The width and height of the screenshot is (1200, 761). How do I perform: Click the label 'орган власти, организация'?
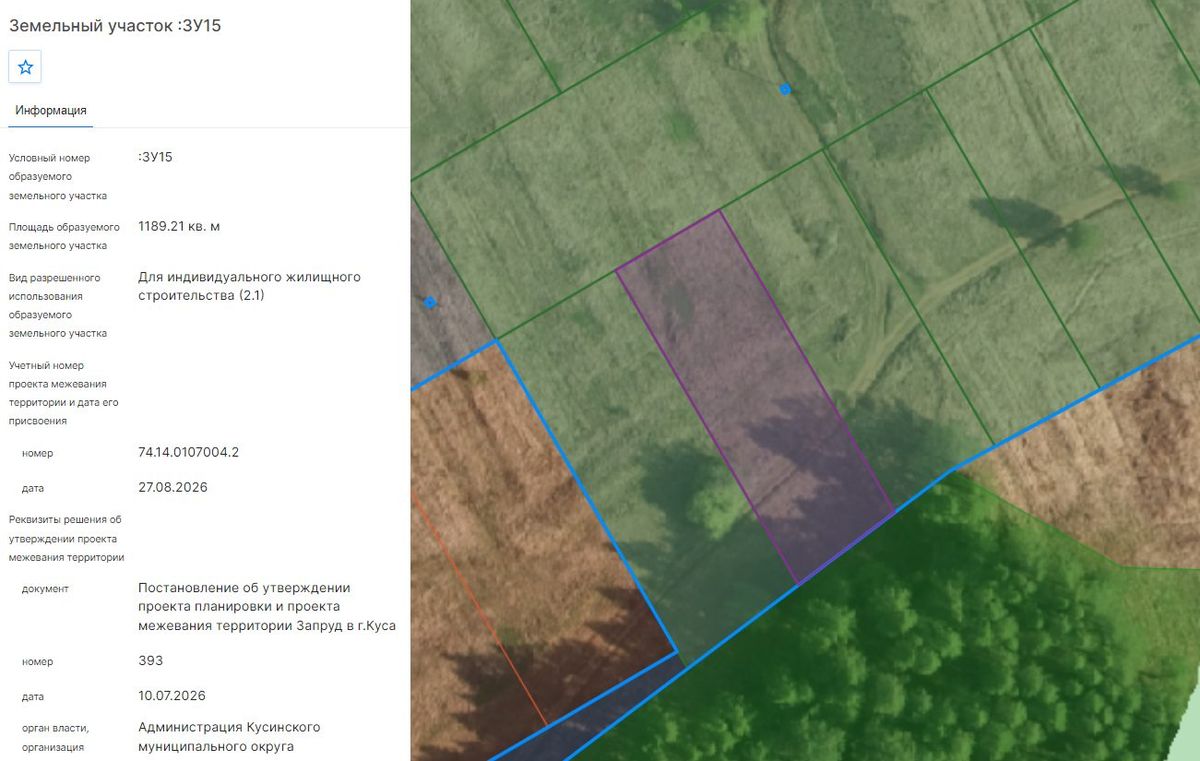coord(56,737)
